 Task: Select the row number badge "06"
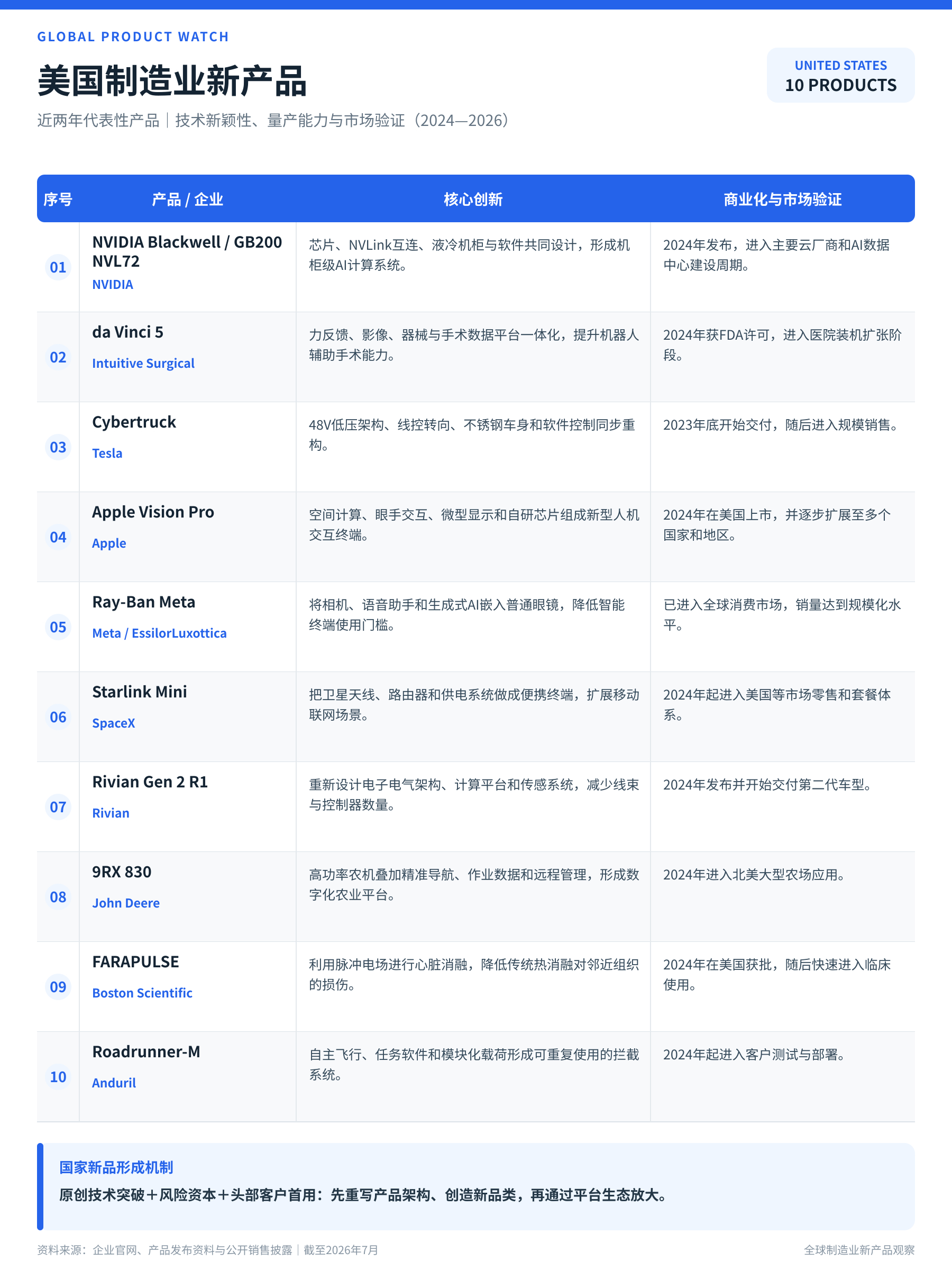tap(58, 717)
